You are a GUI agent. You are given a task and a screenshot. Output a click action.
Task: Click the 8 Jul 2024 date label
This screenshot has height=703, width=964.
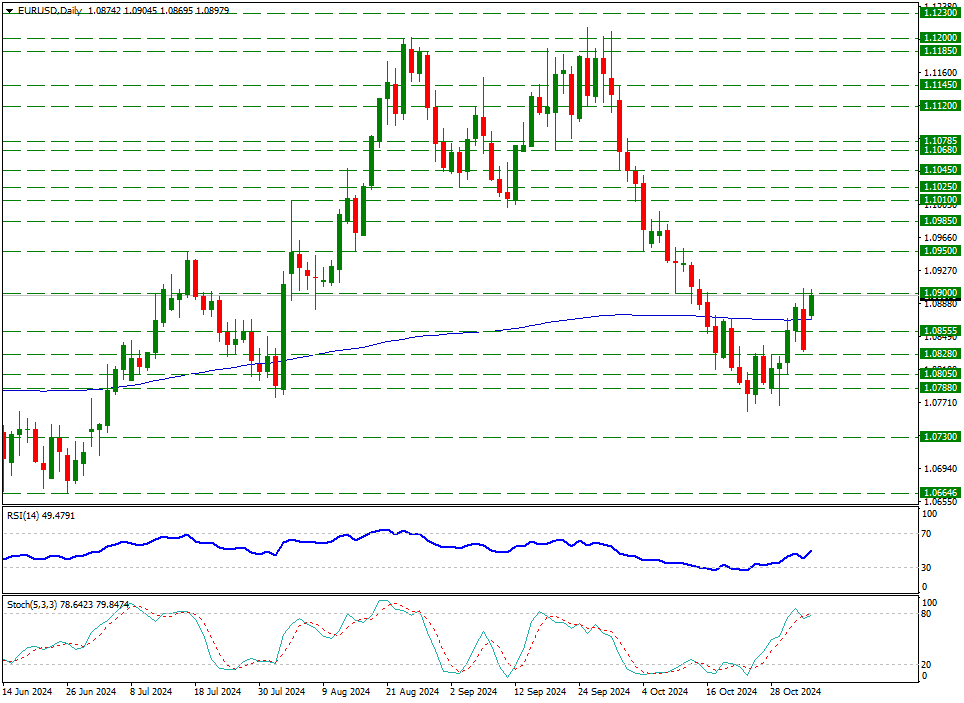151,692
